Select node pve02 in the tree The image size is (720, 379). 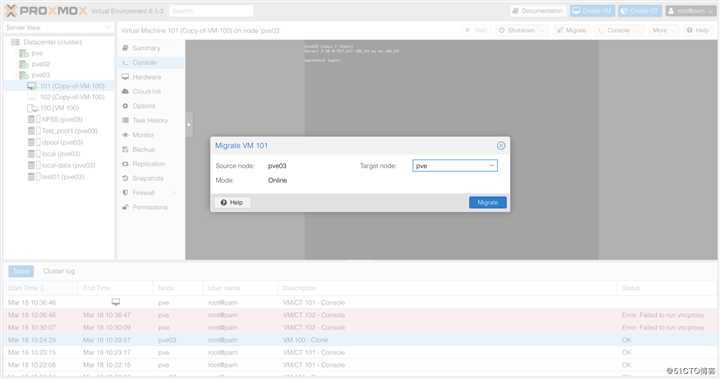tap(40, 64)
